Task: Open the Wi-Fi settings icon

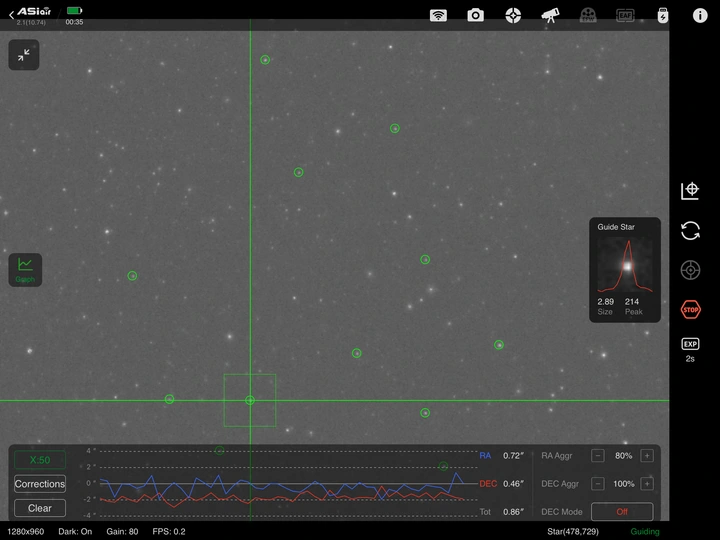Action: [438, 15]
